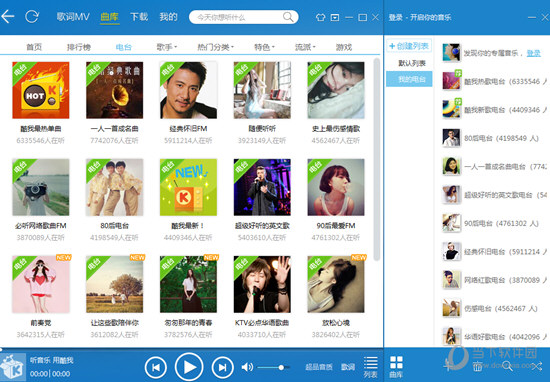The image size is (550, 382).
Task: Open the 匆匆那年的青春 radio cover
Action: click(188, 284)
